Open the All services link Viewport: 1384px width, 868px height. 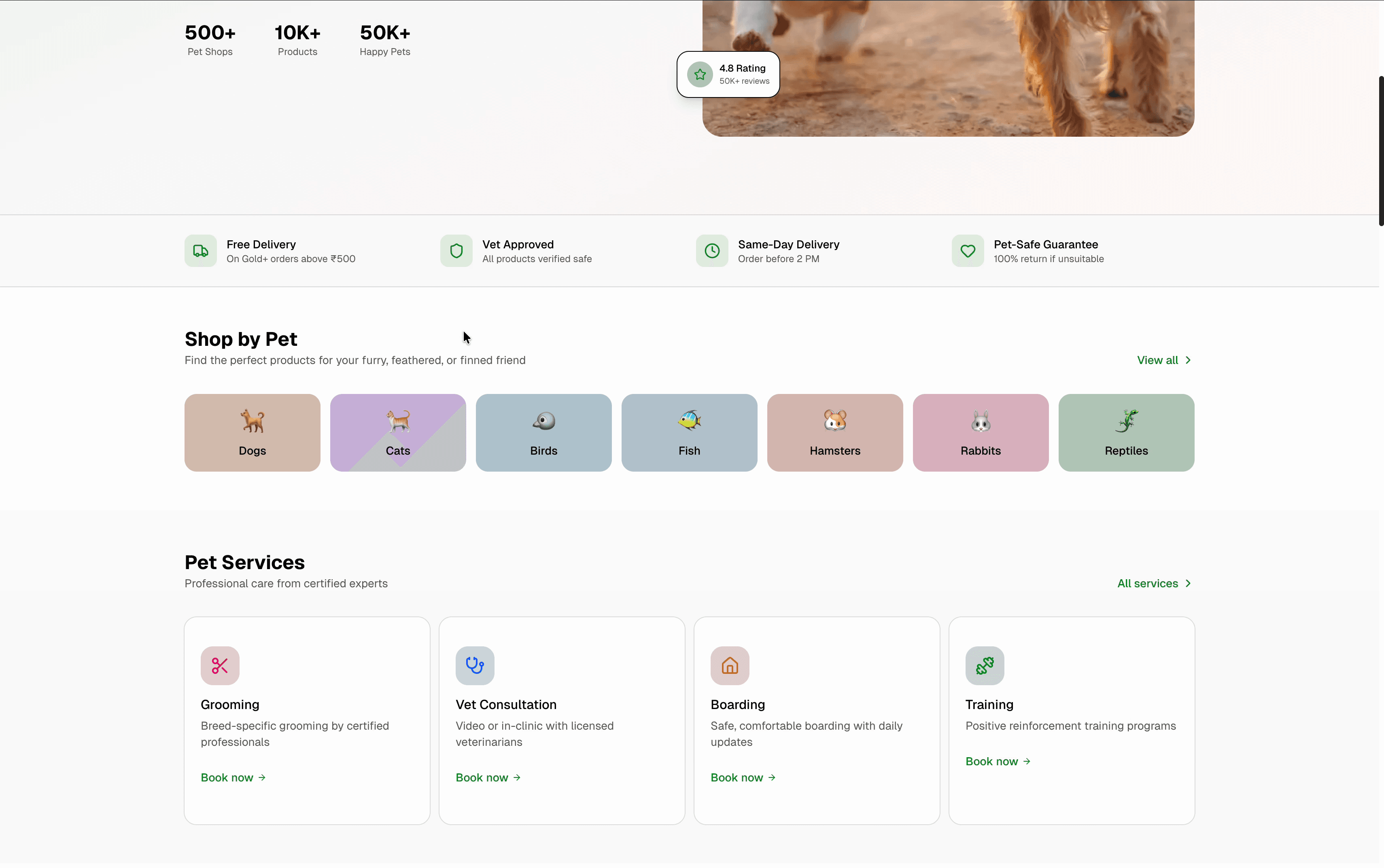point(1154,584)
